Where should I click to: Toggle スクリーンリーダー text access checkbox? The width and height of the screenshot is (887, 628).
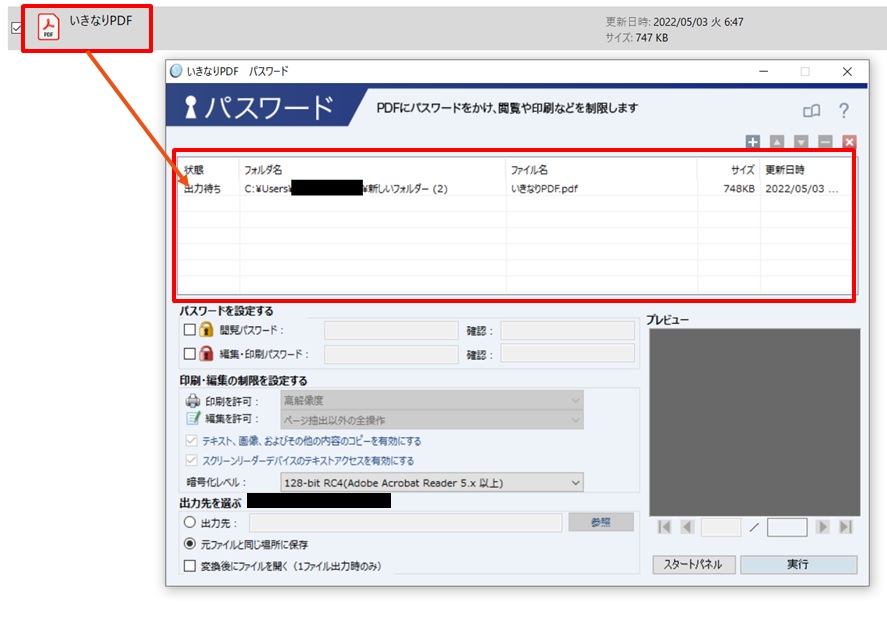click(x=191, y=460)
